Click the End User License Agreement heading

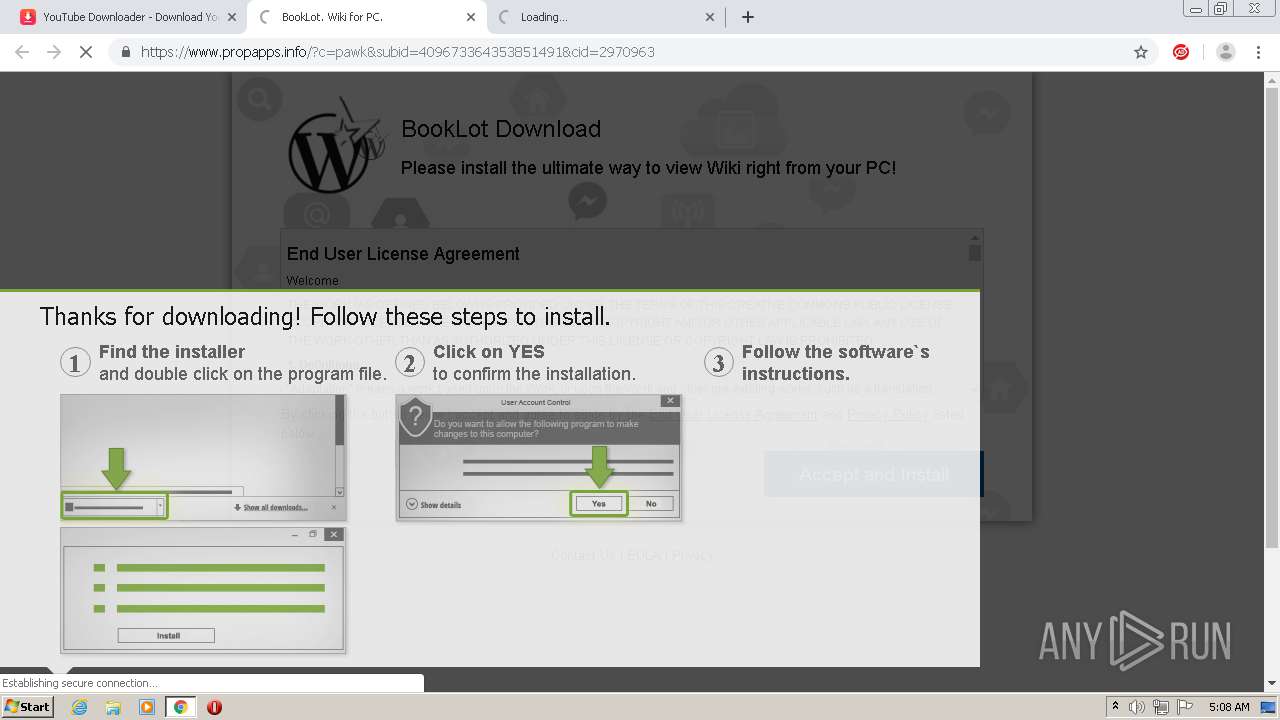(403, 254)
